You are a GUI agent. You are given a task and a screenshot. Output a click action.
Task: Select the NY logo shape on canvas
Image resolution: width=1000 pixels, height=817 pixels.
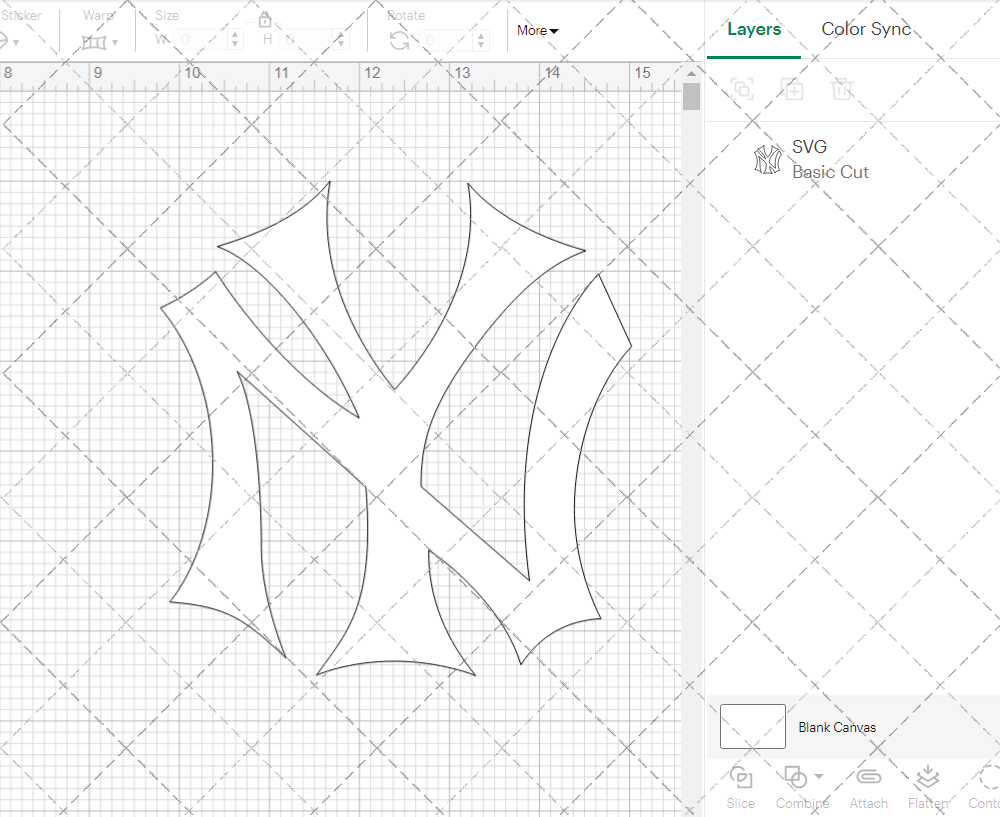coord(395,429)
